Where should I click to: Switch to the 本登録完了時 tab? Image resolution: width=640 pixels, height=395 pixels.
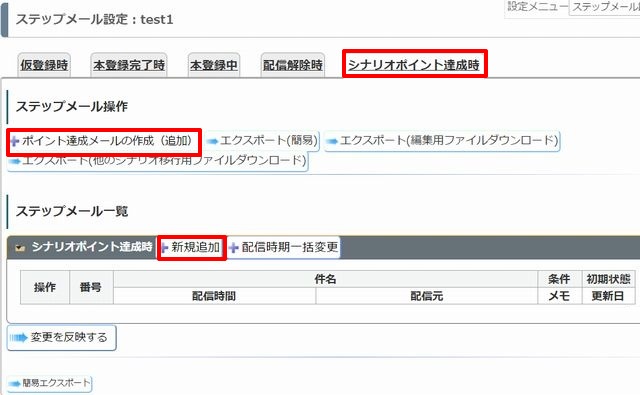pyautogui.click(x=129, y=65)
